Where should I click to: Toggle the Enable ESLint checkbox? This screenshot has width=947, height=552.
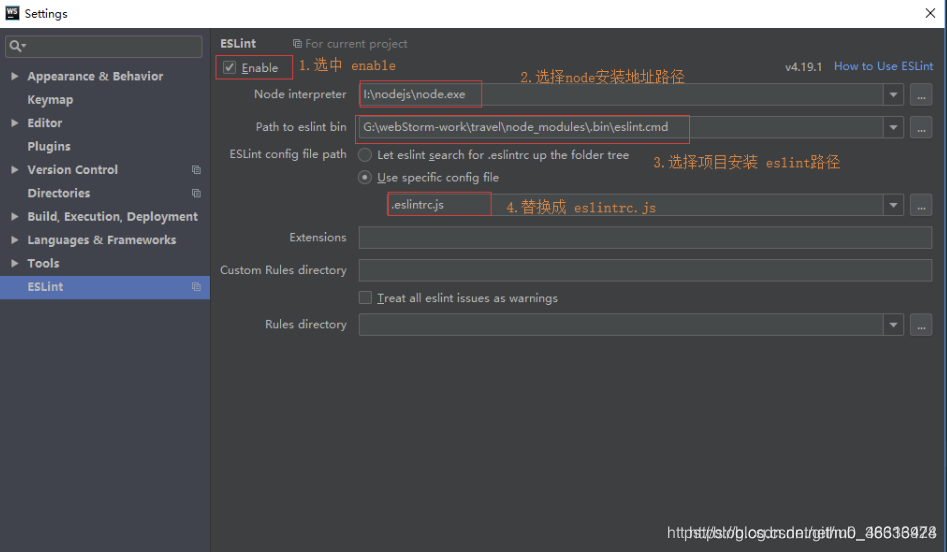[x=230, y=68]
